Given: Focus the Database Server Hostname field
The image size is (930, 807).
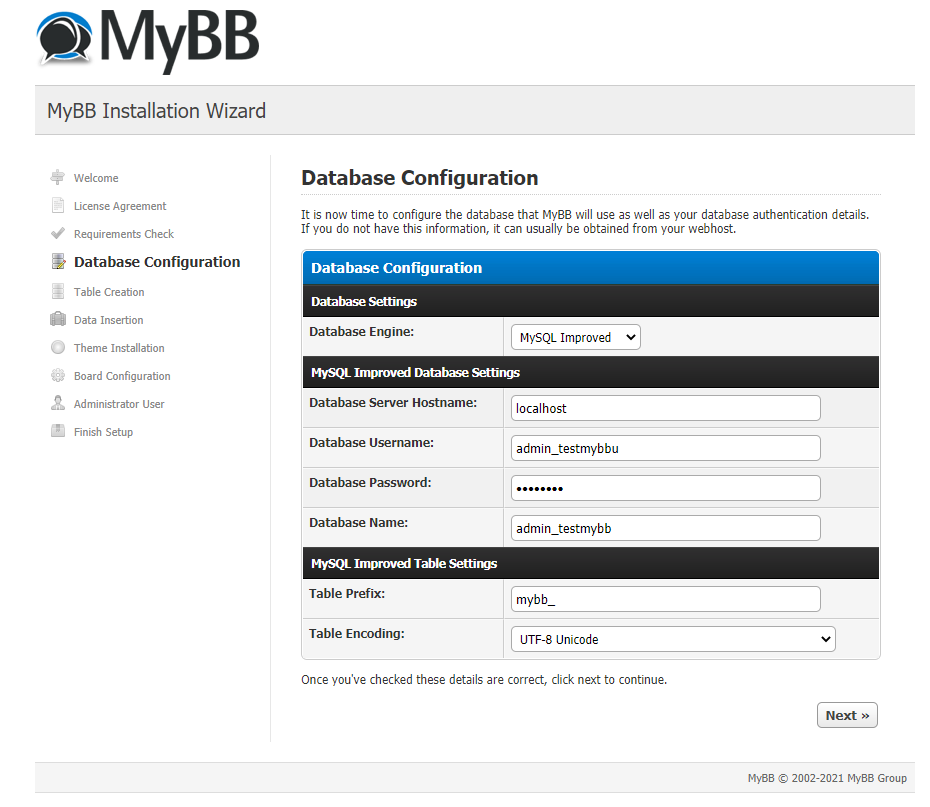Looking at the screenshot, I should [x=665, y=408].
